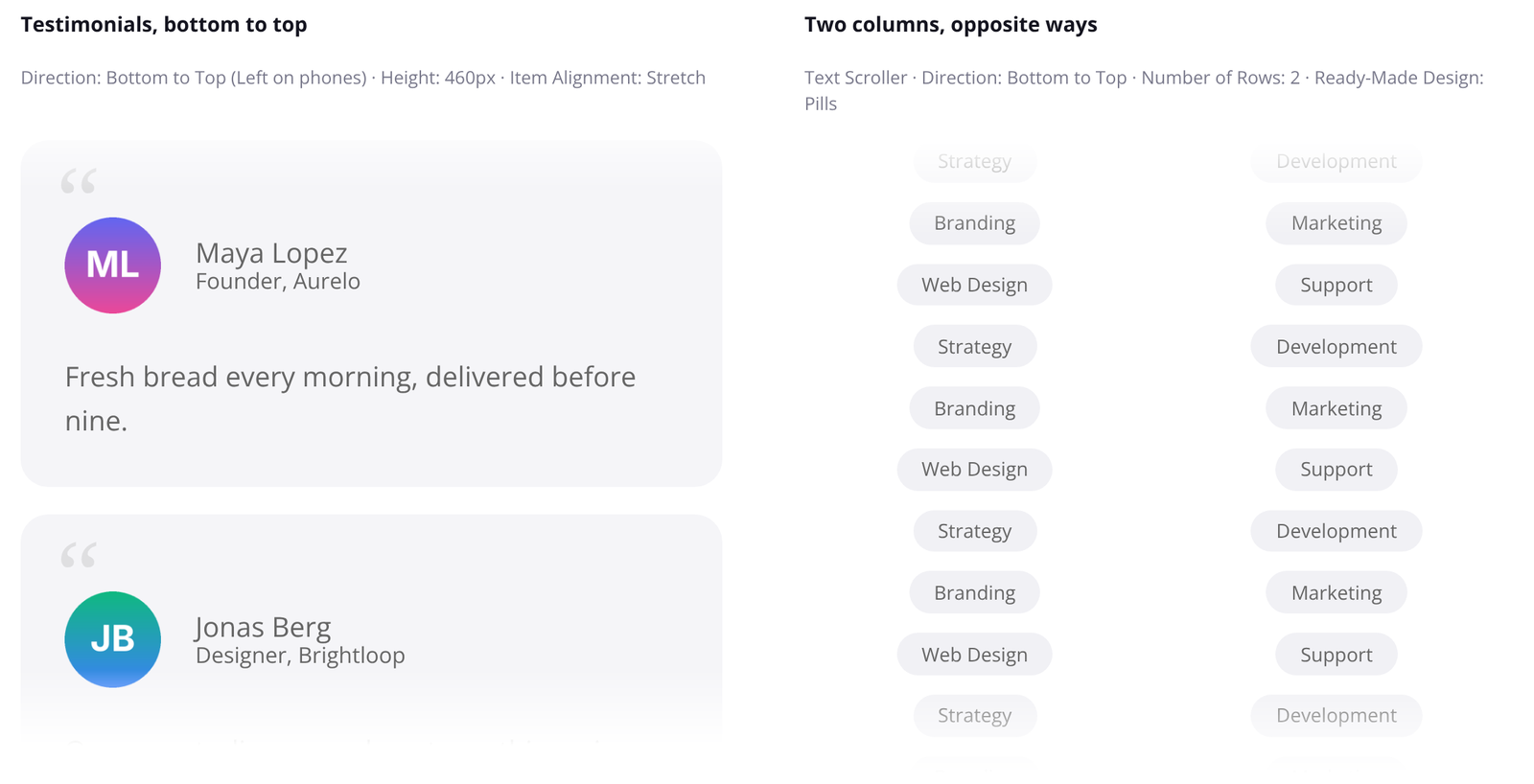Click the bottommost faded Strategy pill
This screenshot has height=784, width=1534.
(x=974, y=715)
